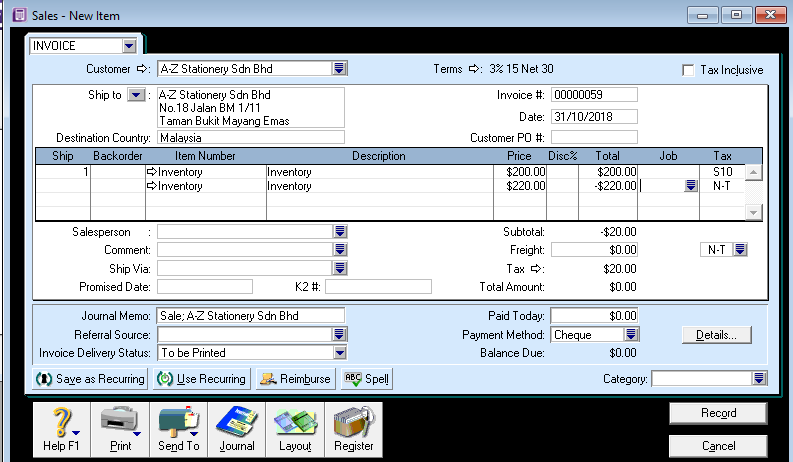Image resolution: width=793 pixels, height=462 pixels.
Task: Click the Record button
Action: click(x=718, y=413)
